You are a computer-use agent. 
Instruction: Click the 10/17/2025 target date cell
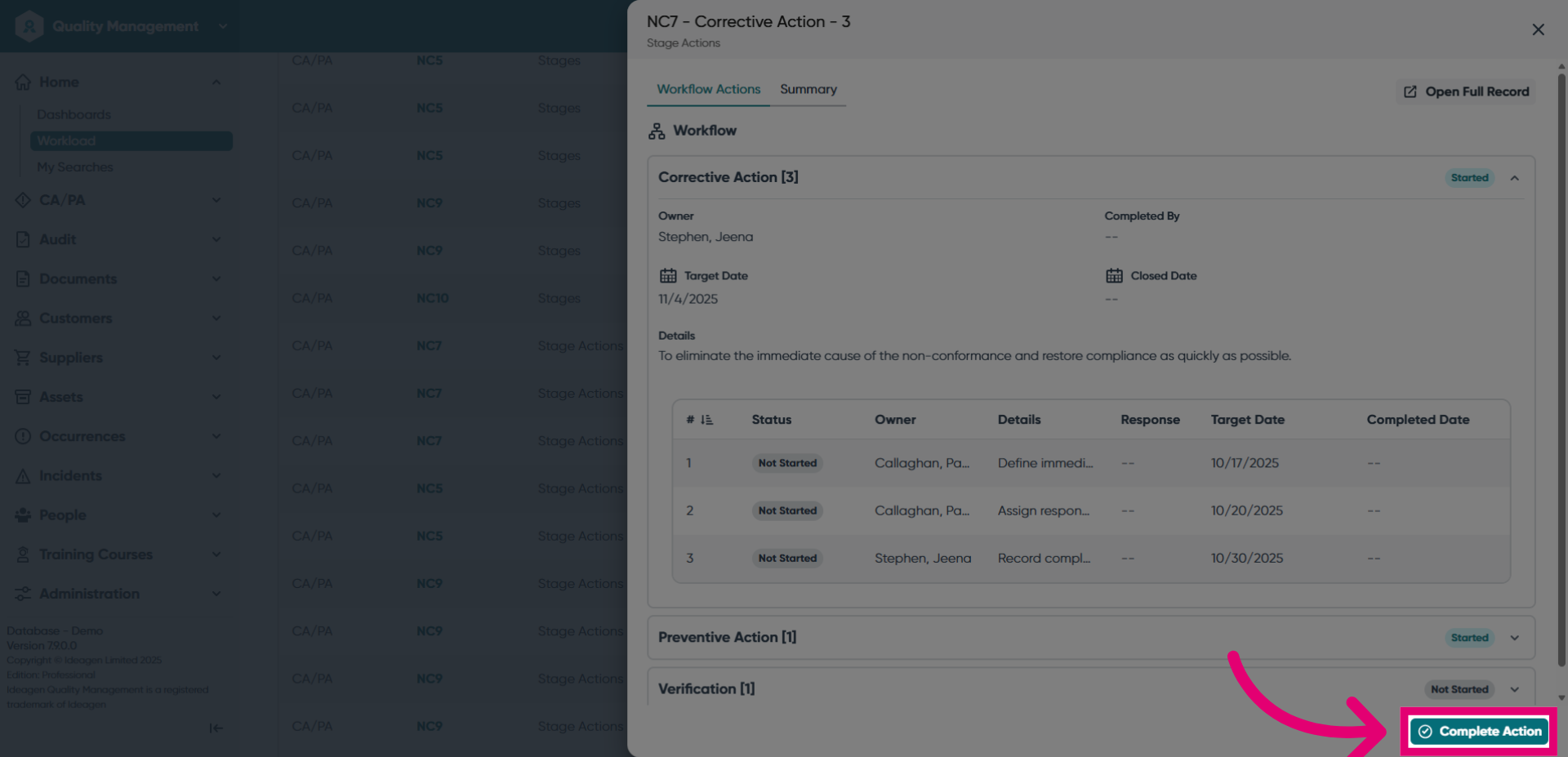pyautogui.click(x=1245, y=463)
